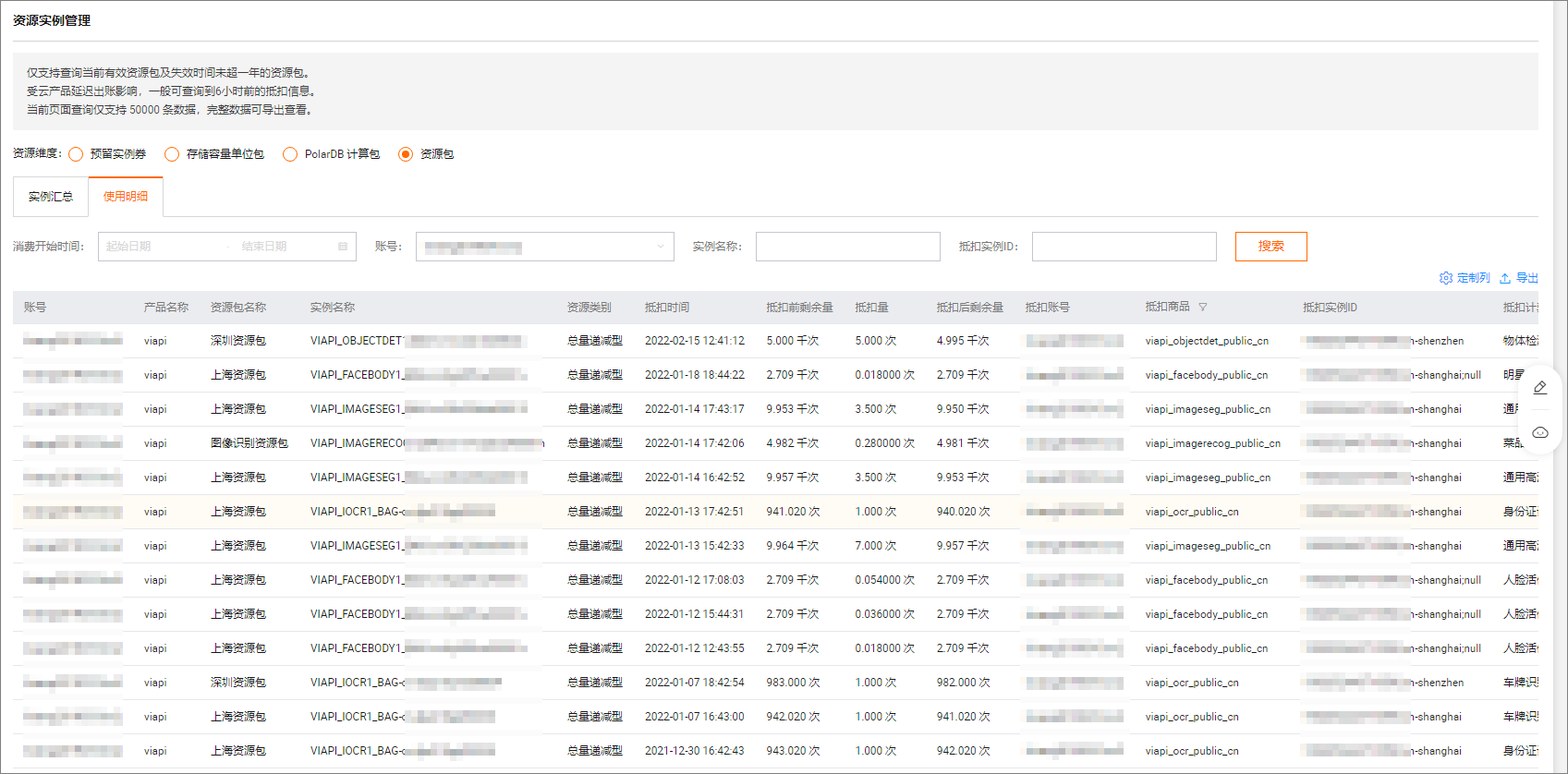The width and height of the screenshot is (1568, 774).
Task: Click the 941.020 次 remaining cell
Action: click(793, 512)
